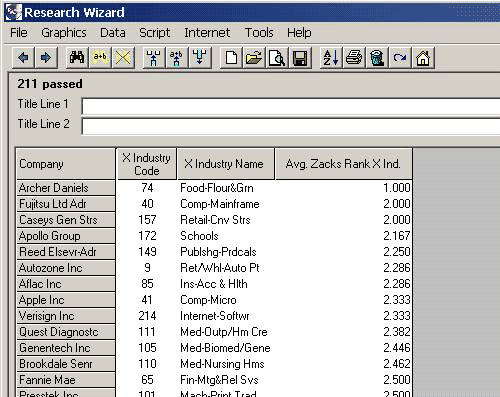The image size is (500, 397).
Task: Click the forward arrow toolbar icon
Action: (46, 58)
